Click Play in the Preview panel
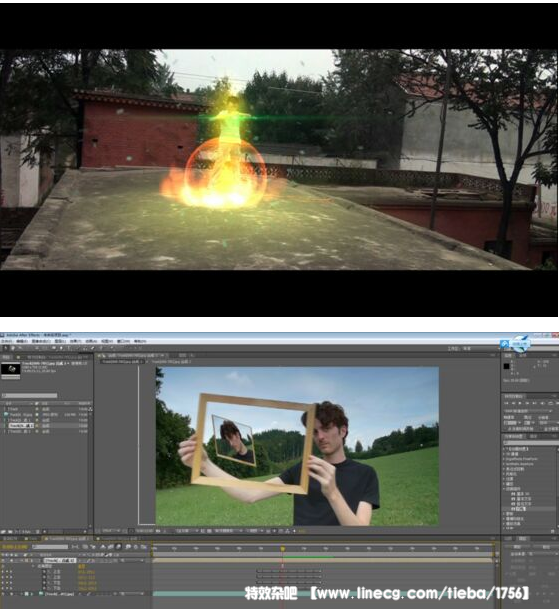This screenshot has height=610, width=559. pyautogui.click(x=520, y=403)
